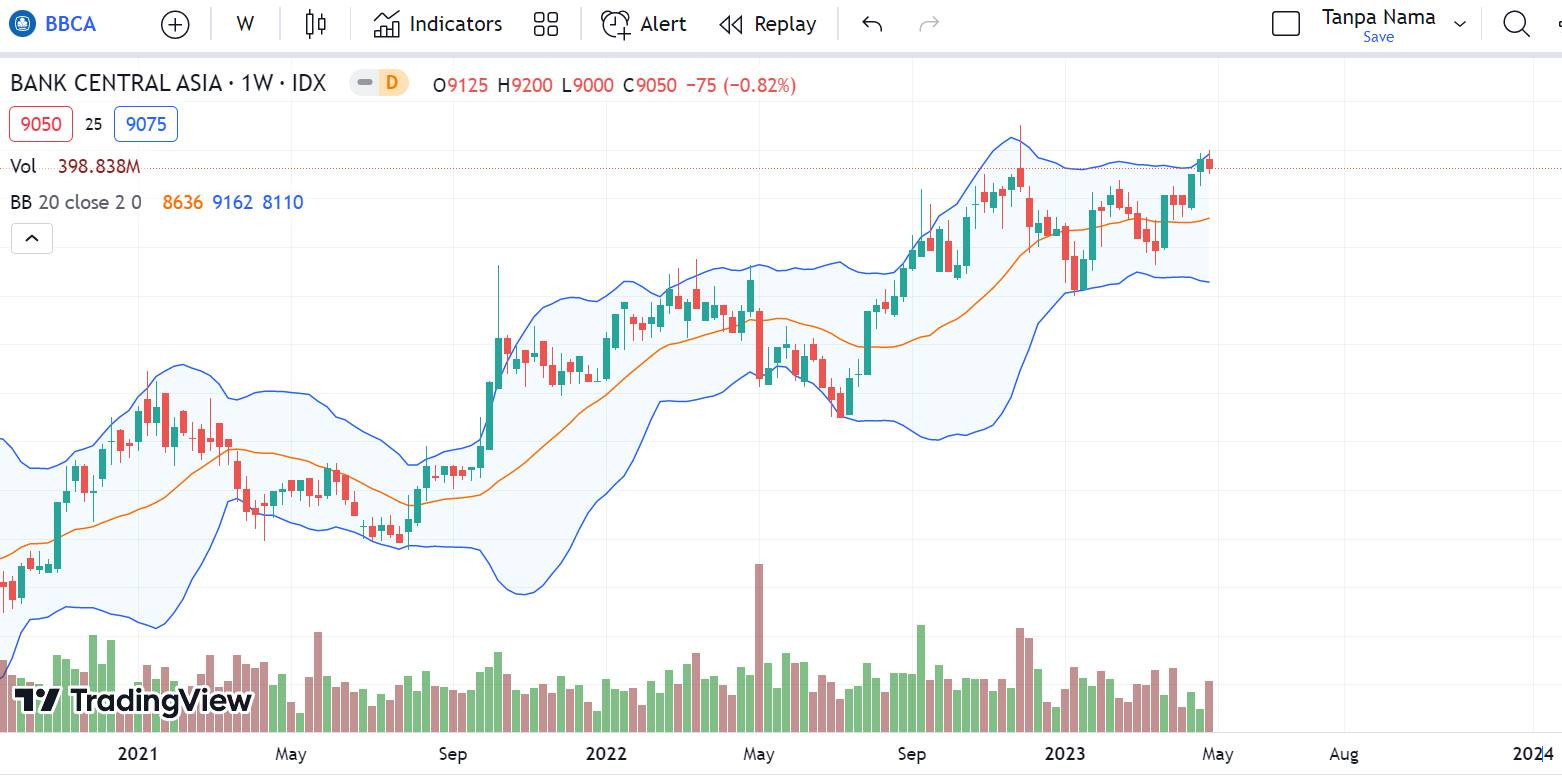1562x781 pixels.
Task: Toggle the D daily badge next to symbol
Action: 393,84
